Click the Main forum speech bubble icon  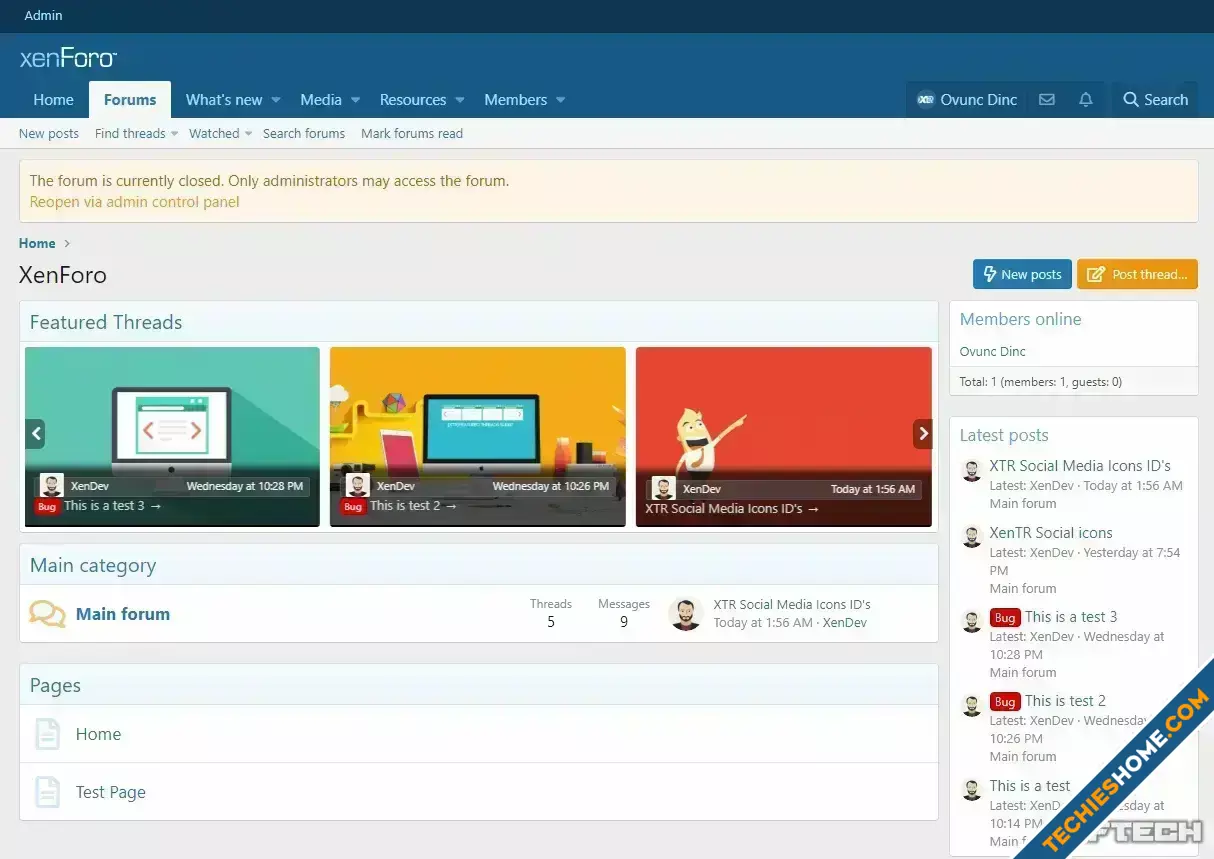(x=47, y=614)
